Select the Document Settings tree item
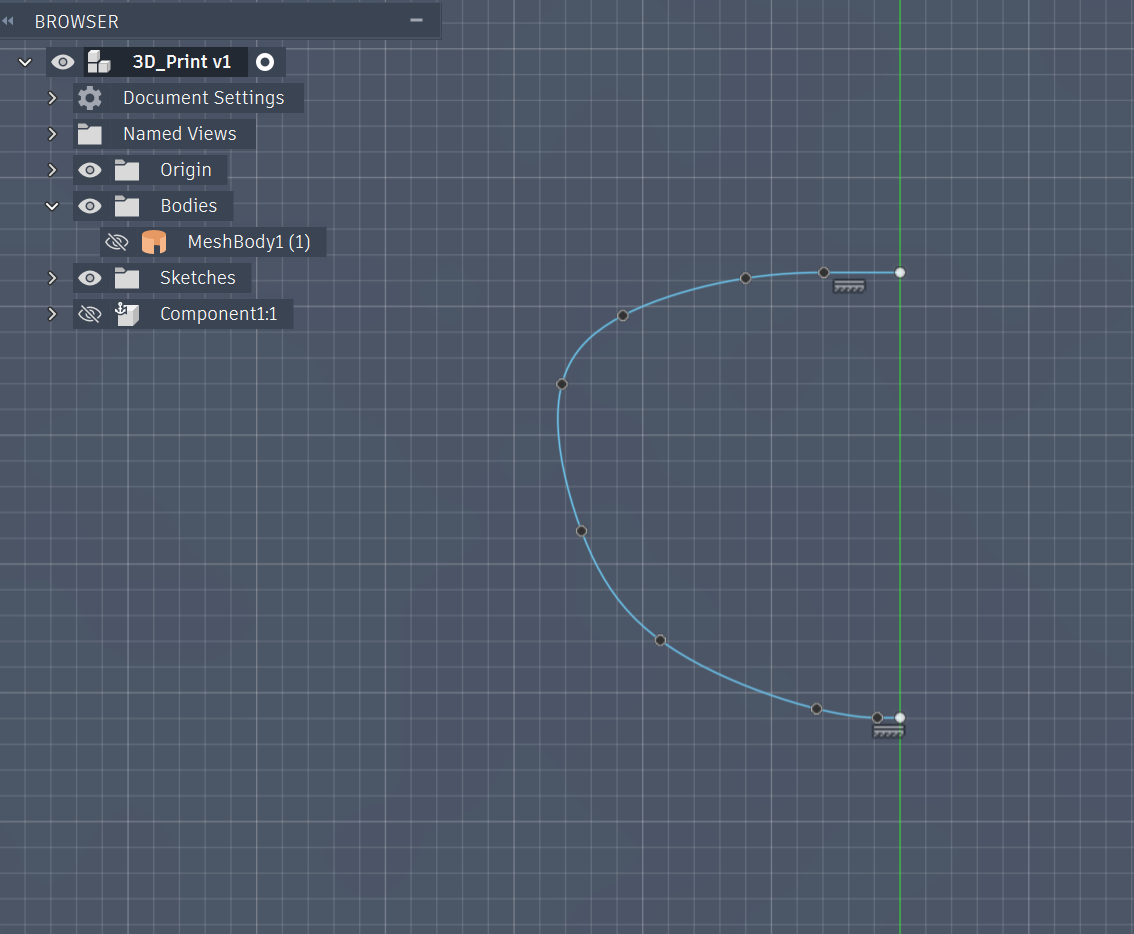Screen dimensions: 1134x934 203,98
